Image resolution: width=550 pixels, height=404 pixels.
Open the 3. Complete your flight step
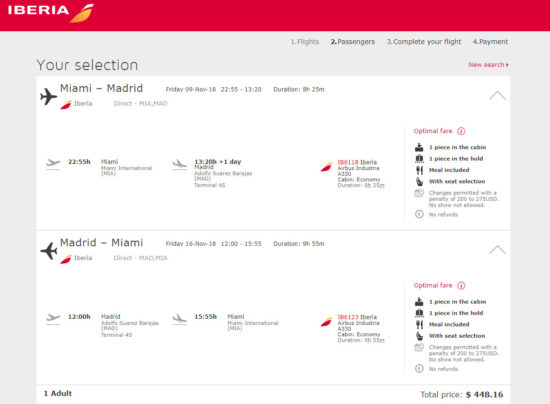(424, 42)
